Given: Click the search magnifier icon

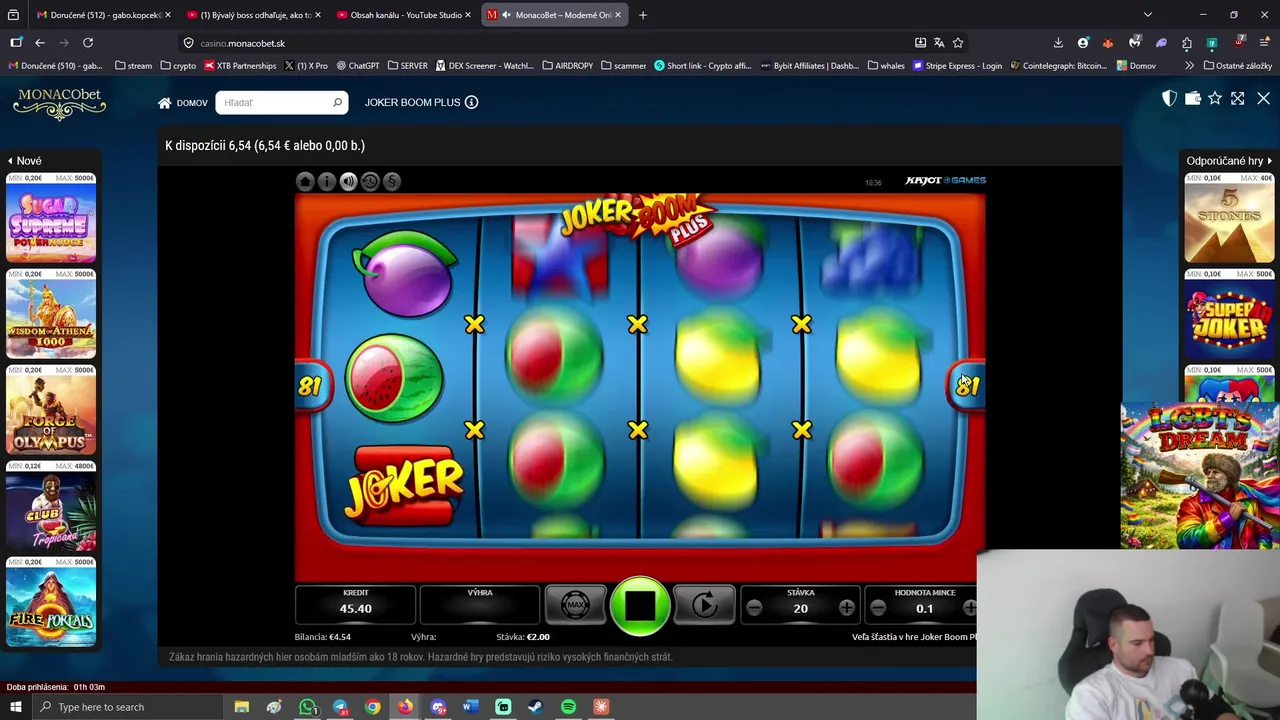Looking at the screenshot, I should pos(338,102).
